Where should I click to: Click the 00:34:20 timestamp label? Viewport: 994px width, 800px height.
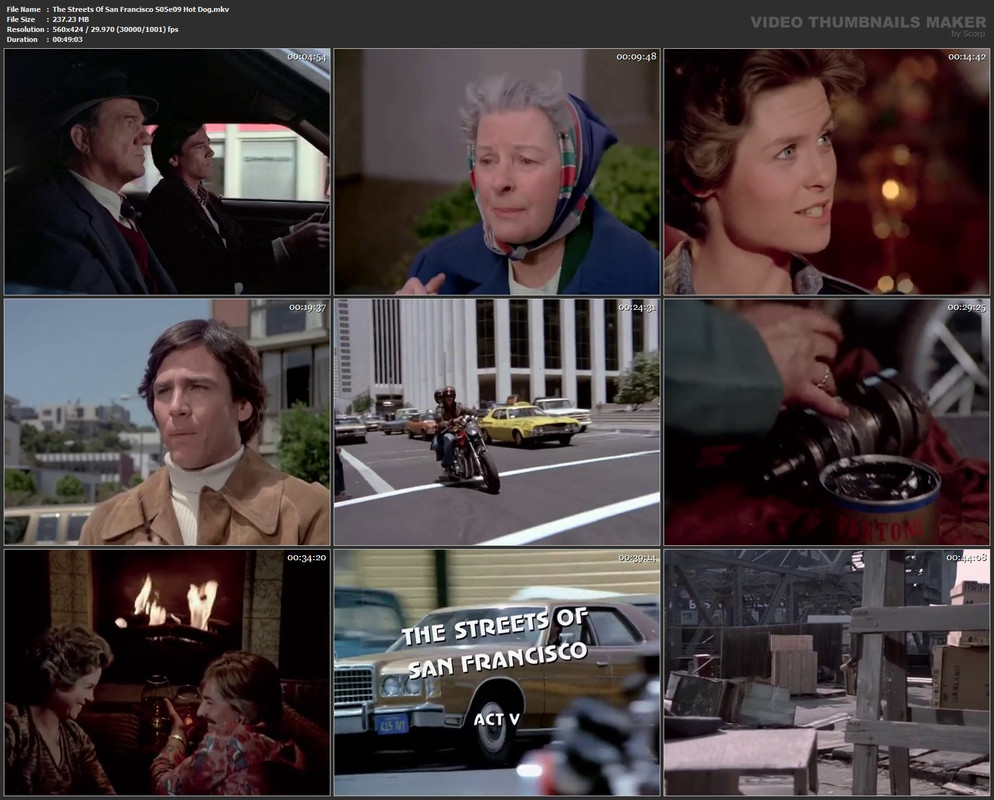[307, 558]
